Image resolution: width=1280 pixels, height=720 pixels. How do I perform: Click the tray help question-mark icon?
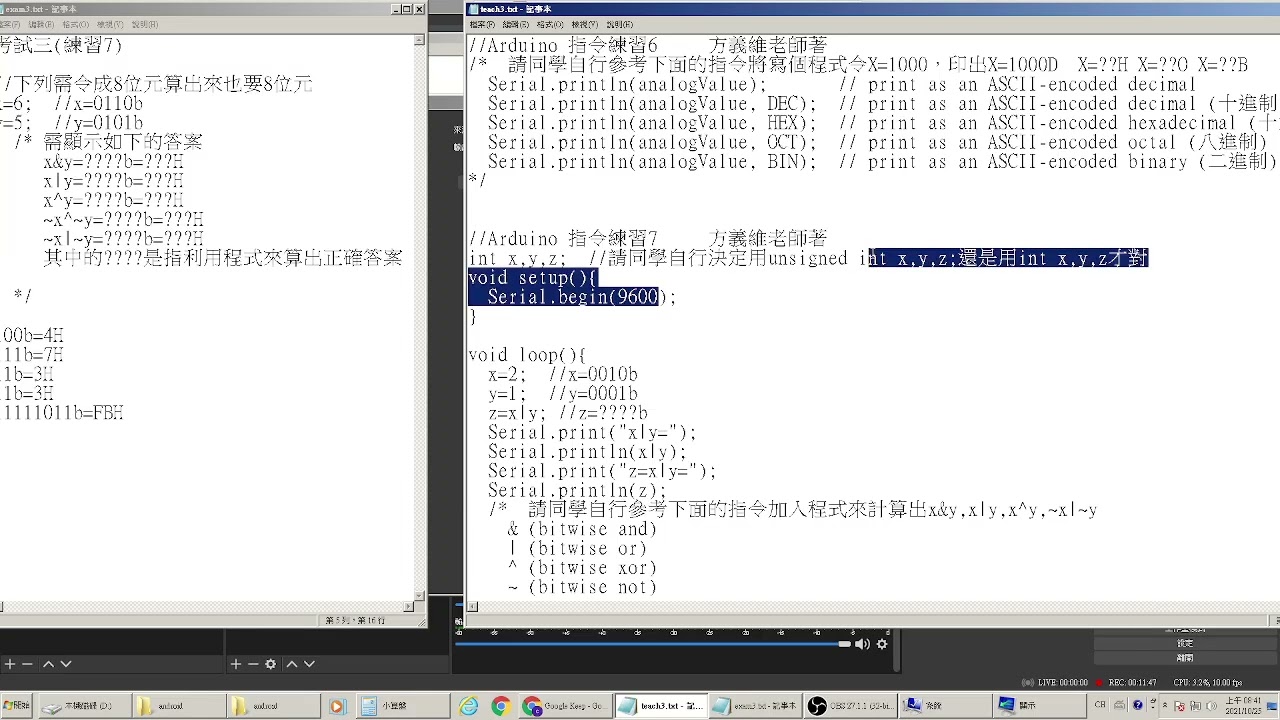(1137, 705)
